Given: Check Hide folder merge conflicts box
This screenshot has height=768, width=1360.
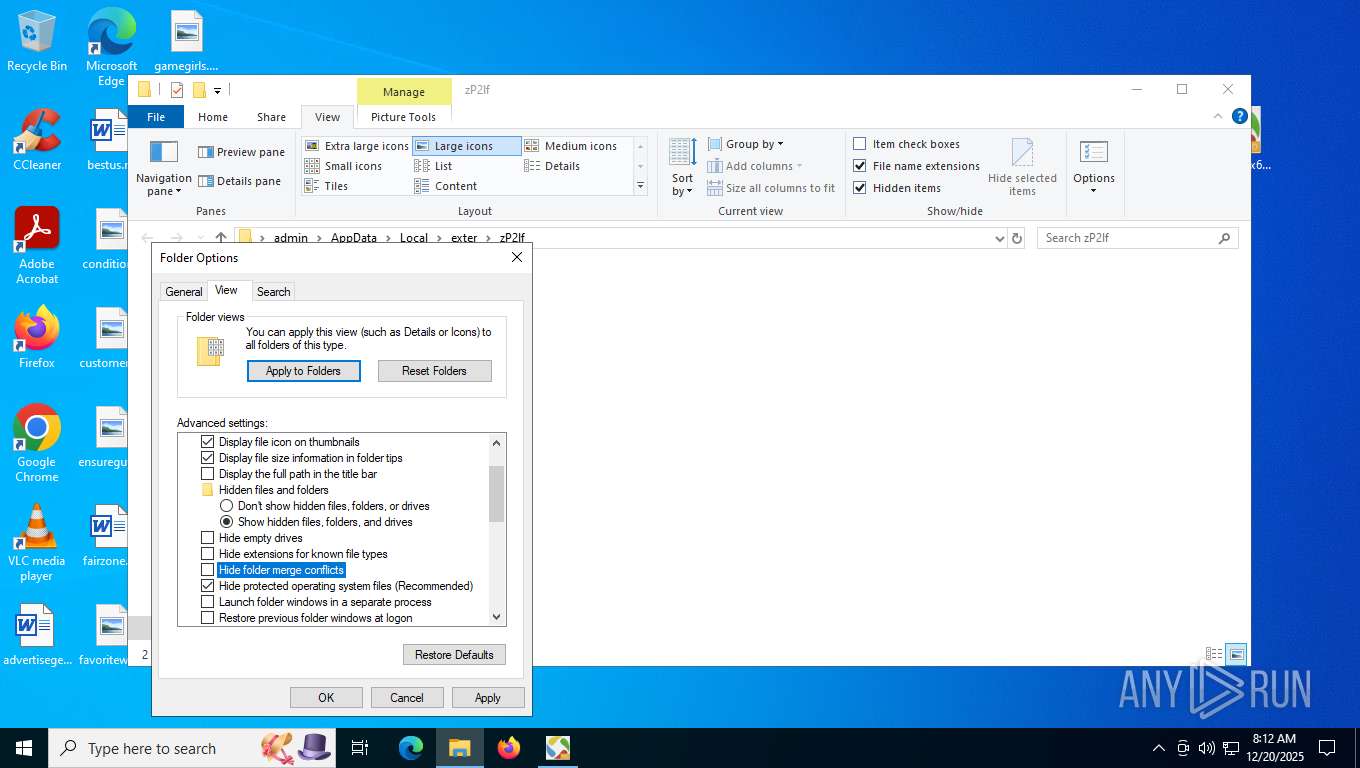Looking at the screenshot, I should pyautogui.click(x=208, y=570).
